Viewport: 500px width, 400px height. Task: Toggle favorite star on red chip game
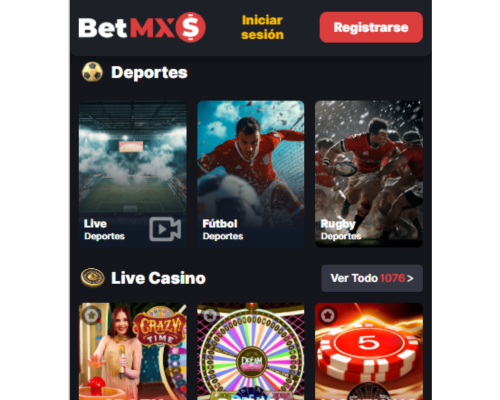click(x=328, y=315)
